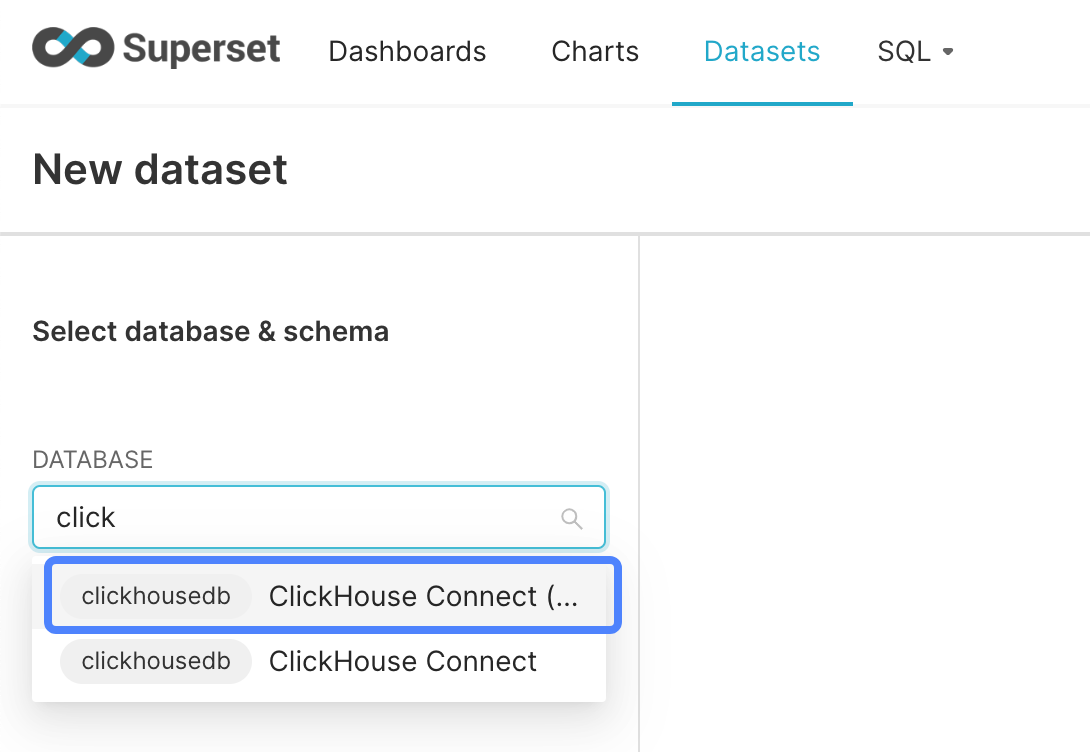The height and width of the screenshot is (752, 1090).
Task: Focus the database search box containing 'click'
Action: [x=319, y=517]
